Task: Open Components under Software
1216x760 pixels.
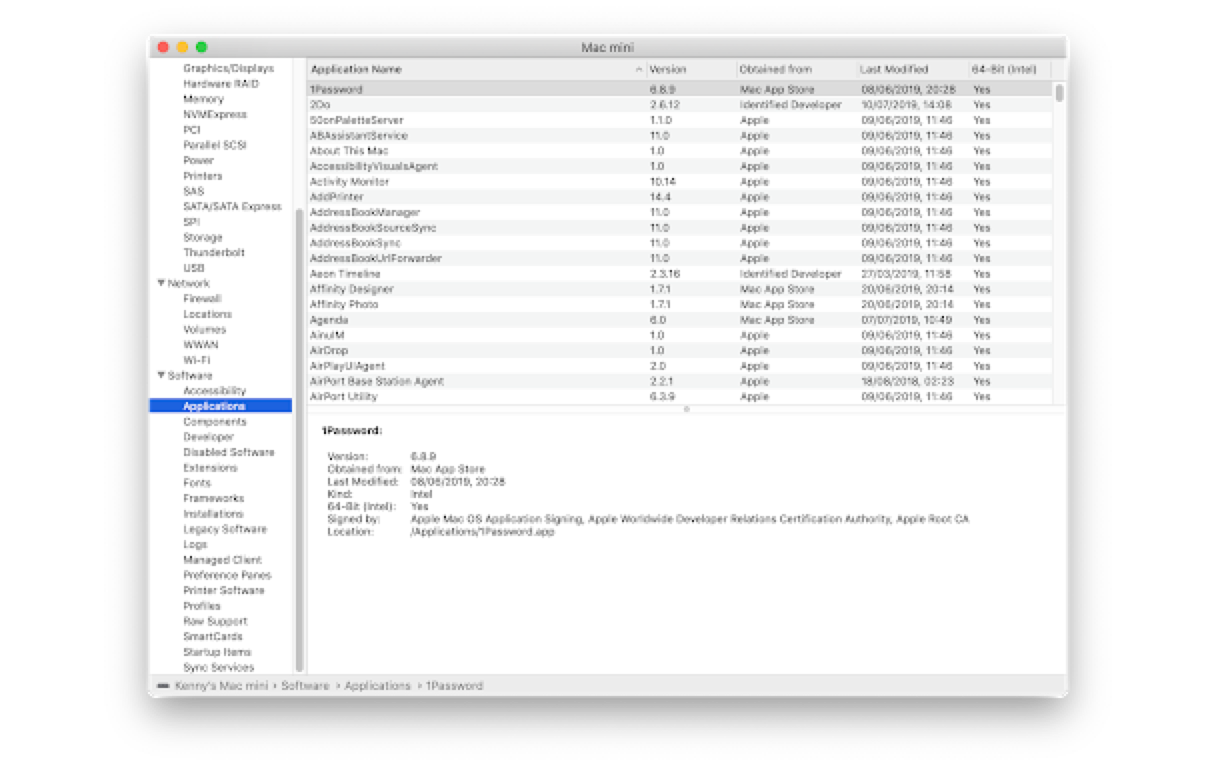Action: tap(214, 422)
